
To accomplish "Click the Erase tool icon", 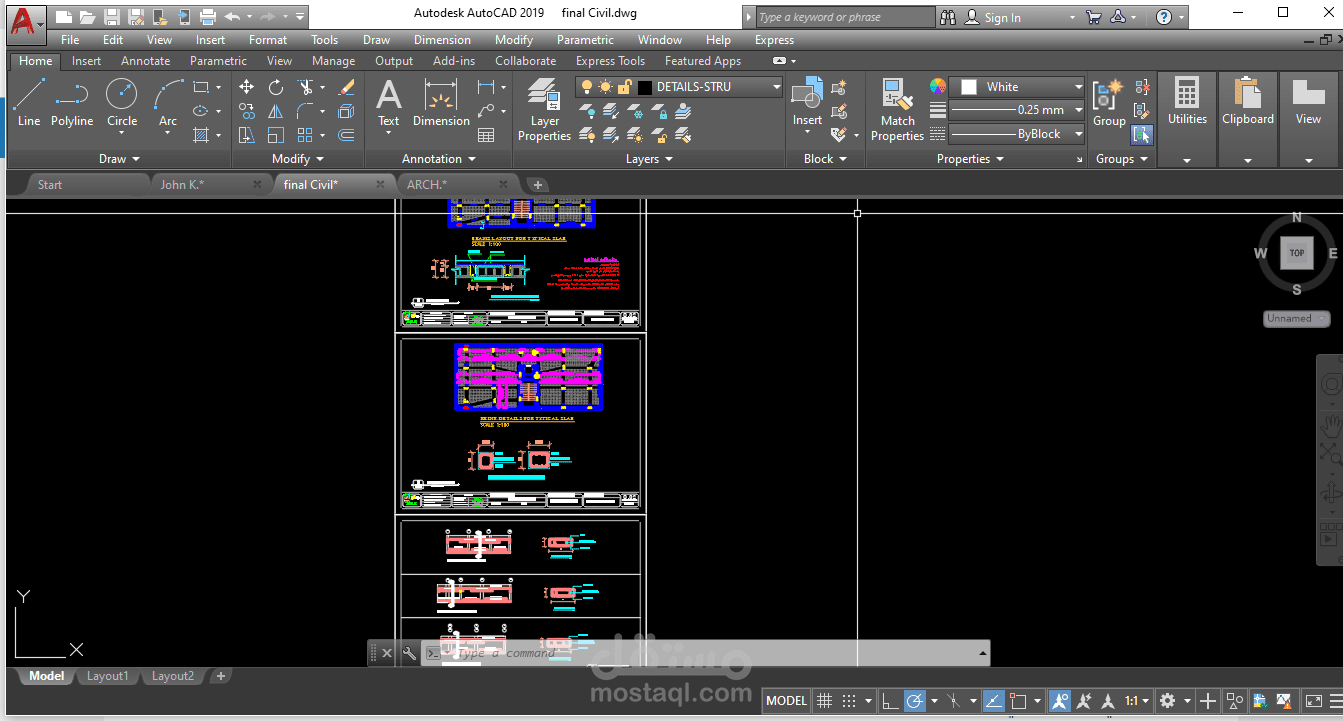I will [347, 87].
